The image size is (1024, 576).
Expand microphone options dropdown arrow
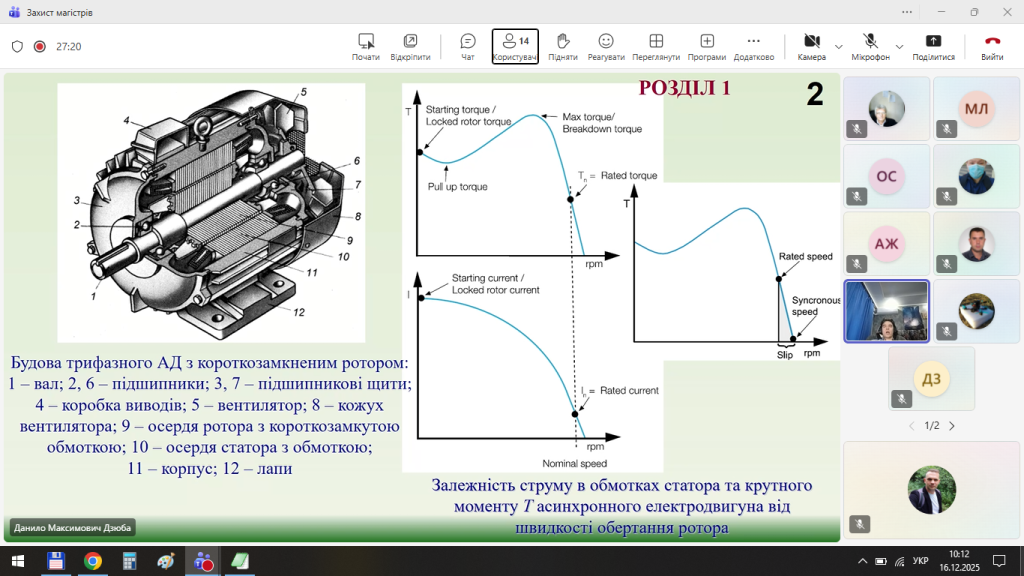tap(899, 46)
